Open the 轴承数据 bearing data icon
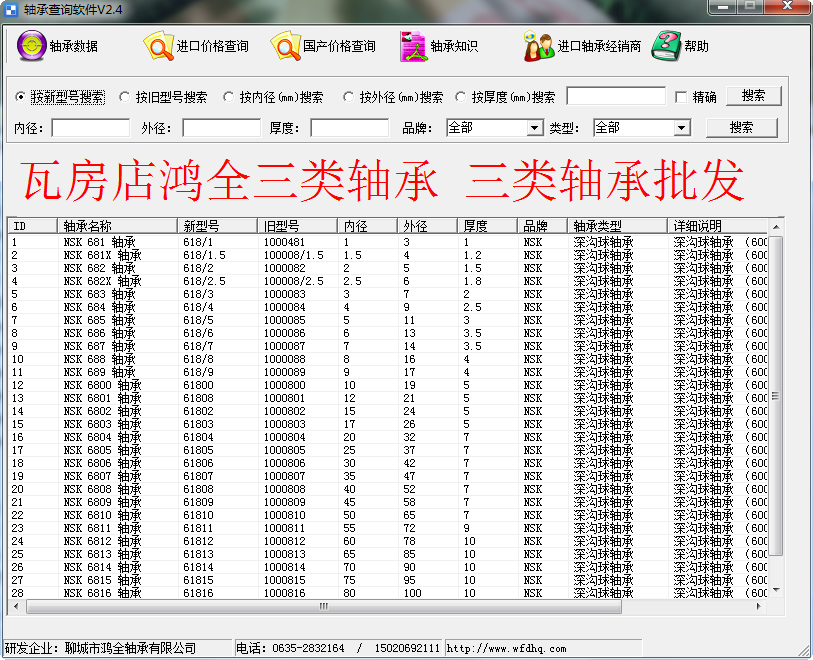Image resolution: width=813 pixels, height=660 pixels. coord(32,46)
